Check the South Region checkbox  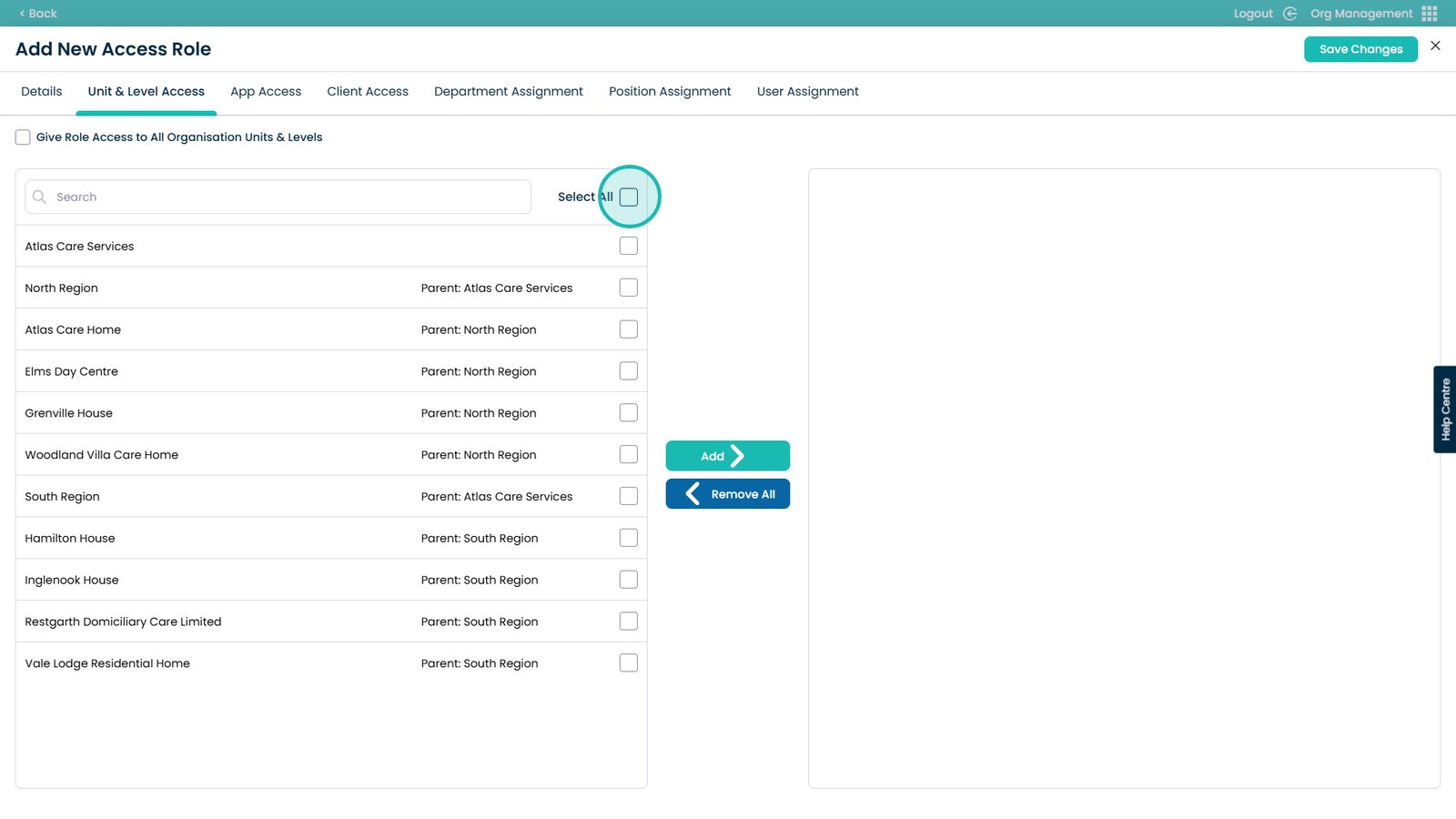[x=629, y=496]
